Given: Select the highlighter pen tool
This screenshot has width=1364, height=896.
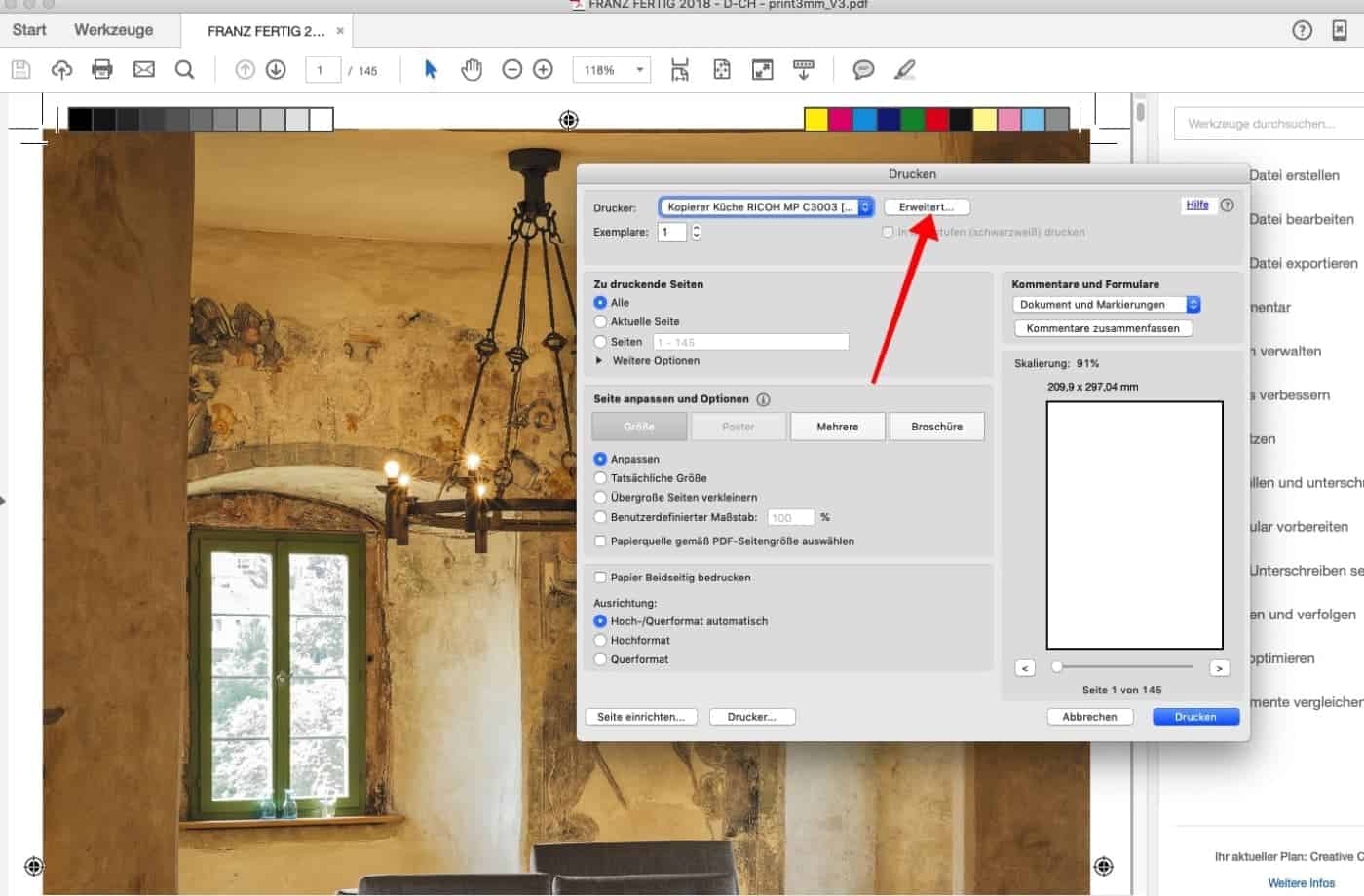Looking at the screenshot, I should click(904, 69).
